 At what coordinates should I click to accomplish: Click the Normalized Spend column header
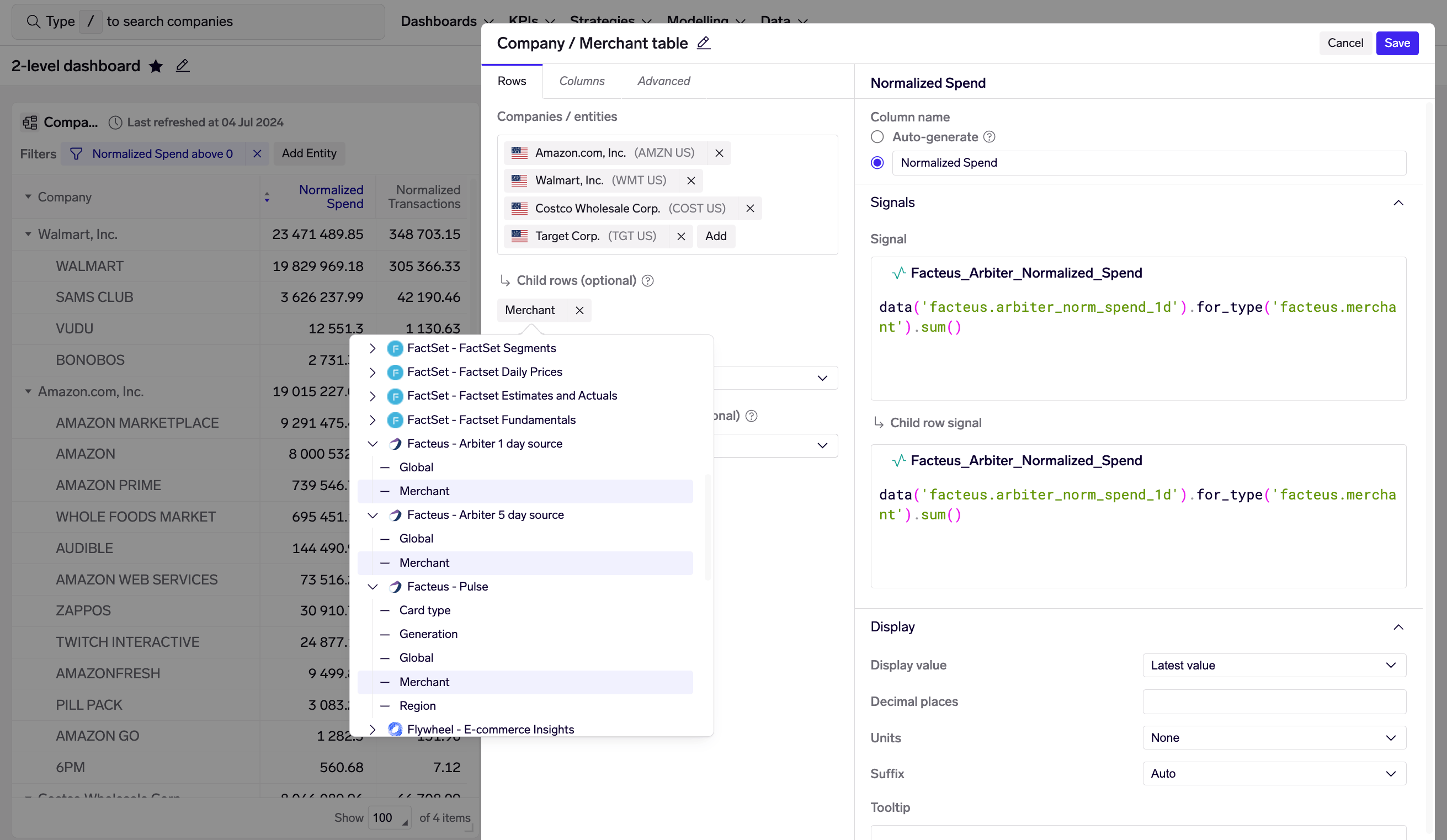coord(331,197)
